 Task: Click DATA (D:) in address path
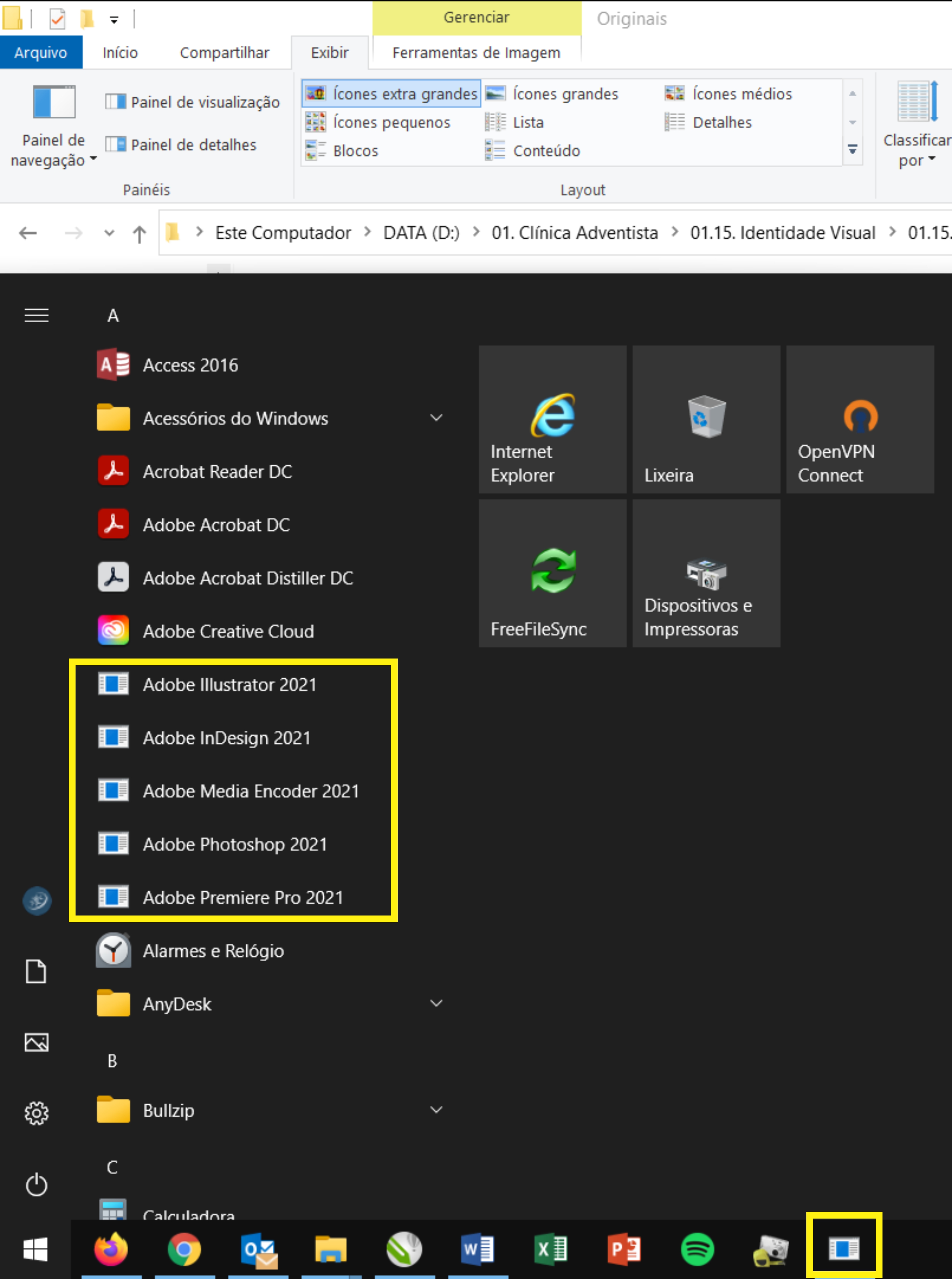(x=421, y=233)
